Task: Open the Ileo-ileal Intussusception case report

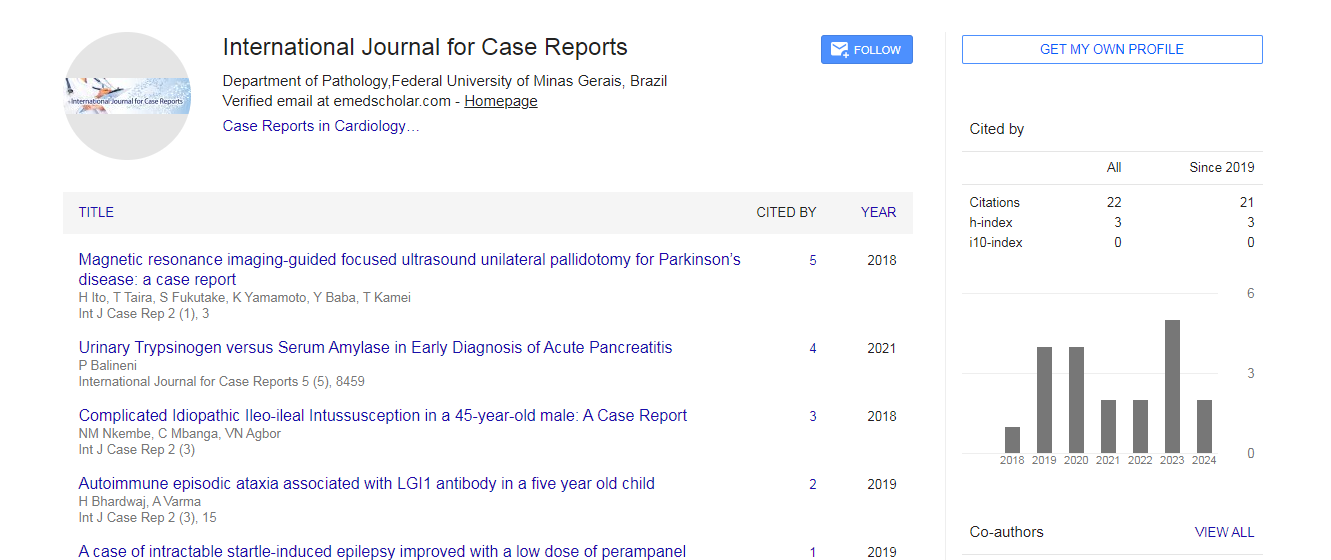Action: click(382, 416)
